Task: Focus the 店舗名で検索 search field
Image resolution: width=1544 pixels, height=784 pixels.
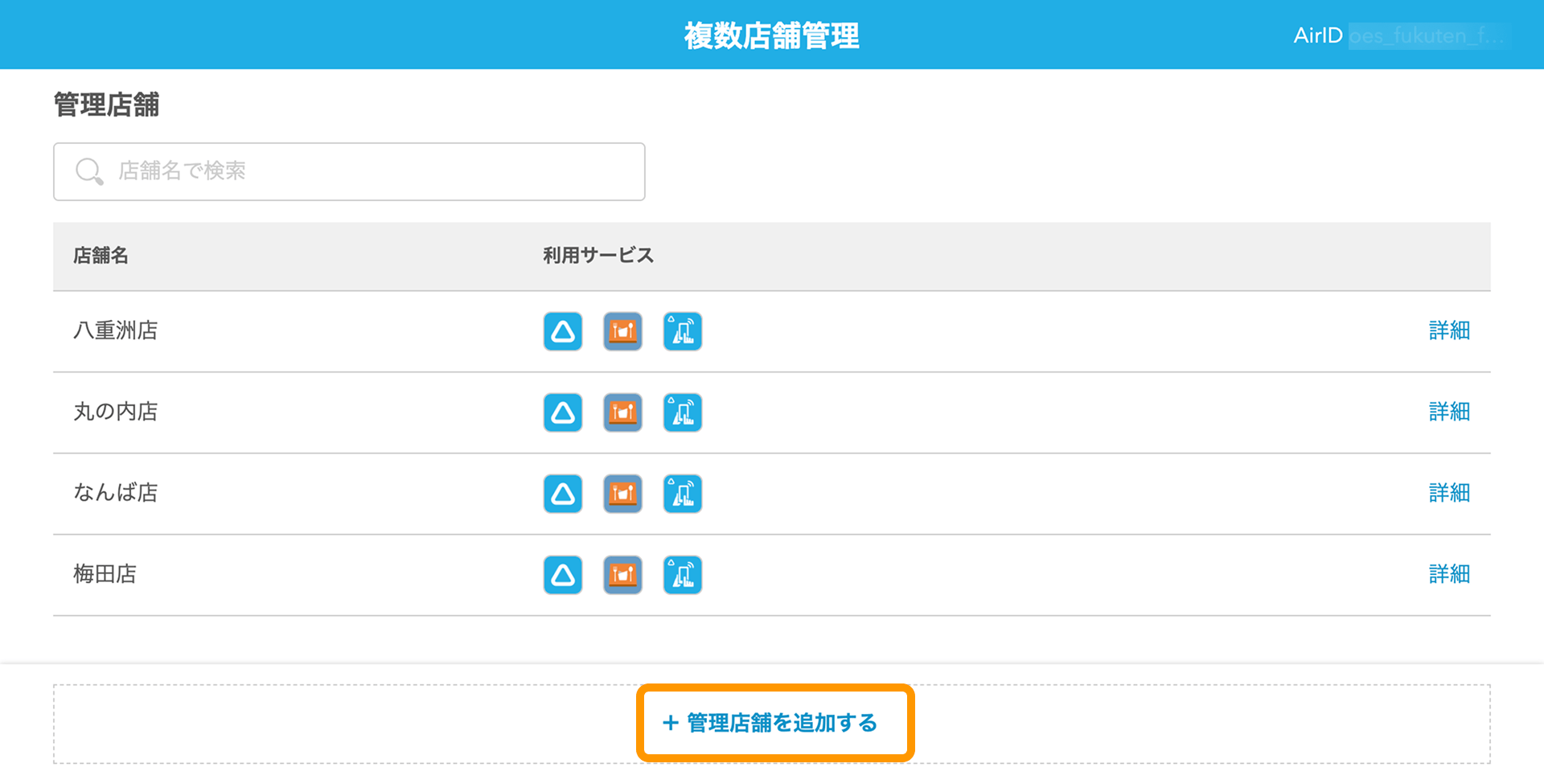Action: [349, 171]
